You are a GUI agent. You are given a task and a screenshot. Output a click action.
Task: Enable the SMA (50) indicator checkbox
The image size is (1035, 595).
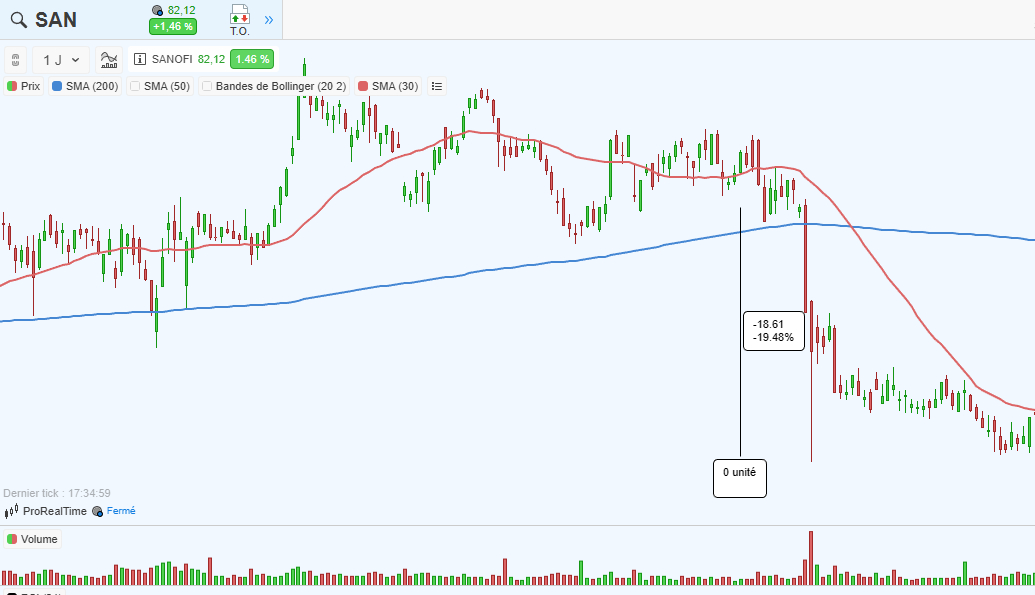[135, 86]
